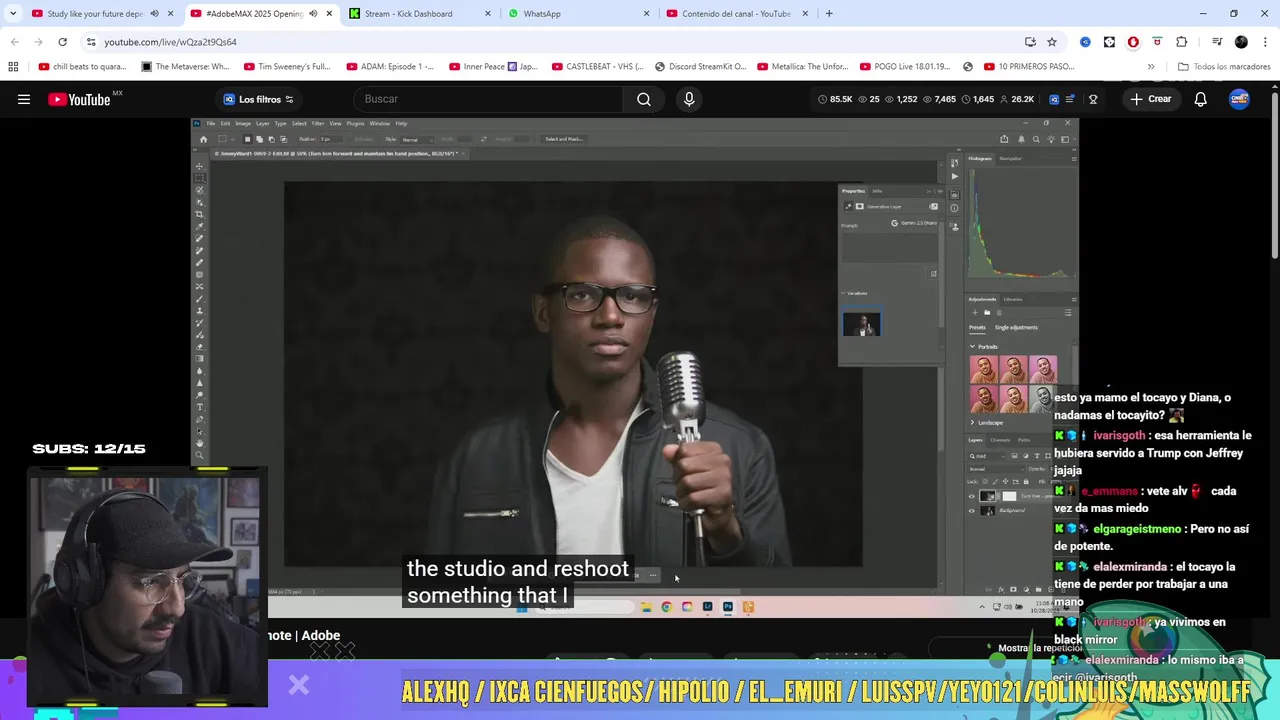
Task: Click the Photoshop search icon at top right
Action: [x=1036, y=139]
